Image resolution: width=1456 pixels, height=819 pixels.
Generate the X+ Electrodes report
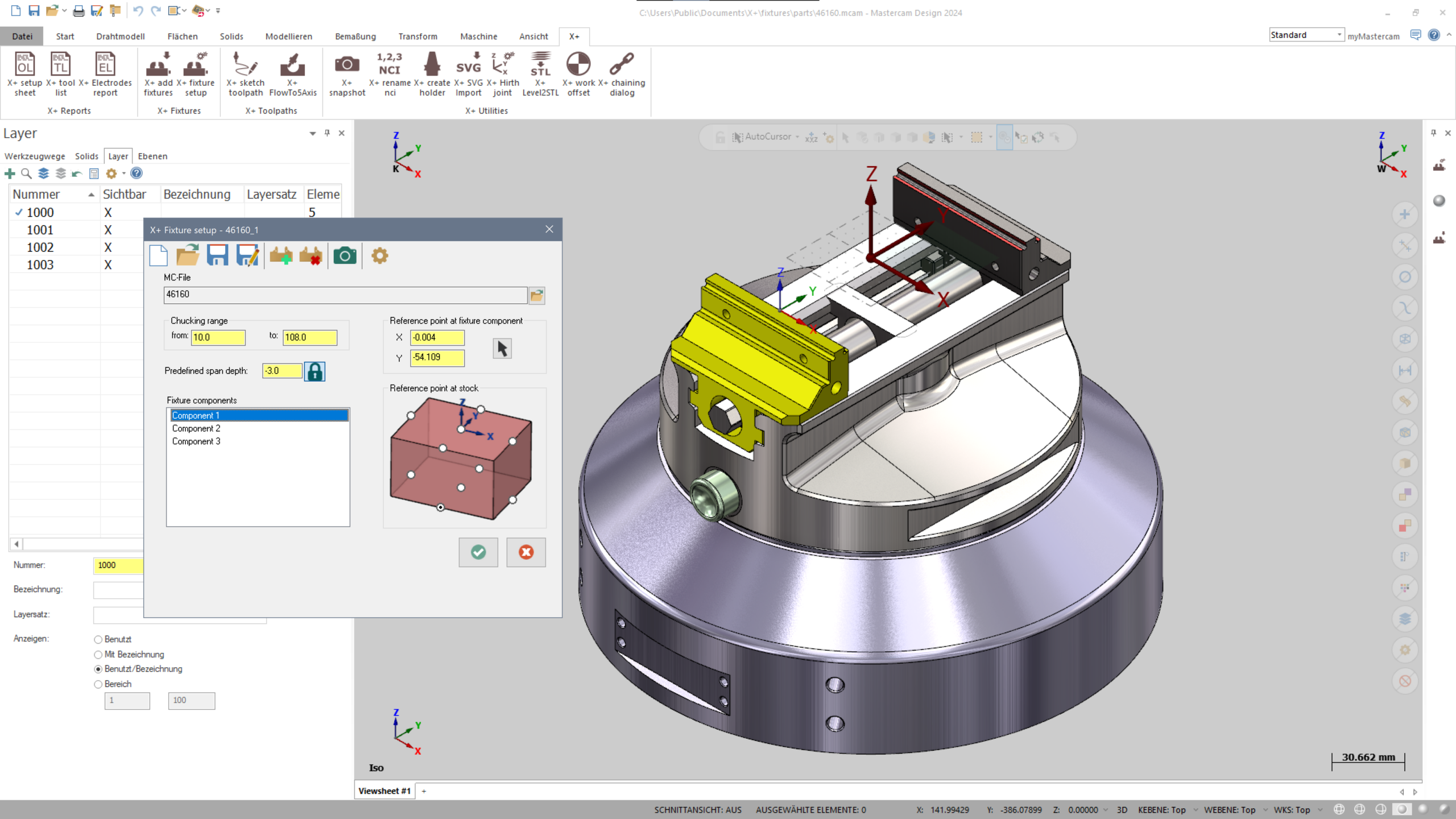click(105, 75)
